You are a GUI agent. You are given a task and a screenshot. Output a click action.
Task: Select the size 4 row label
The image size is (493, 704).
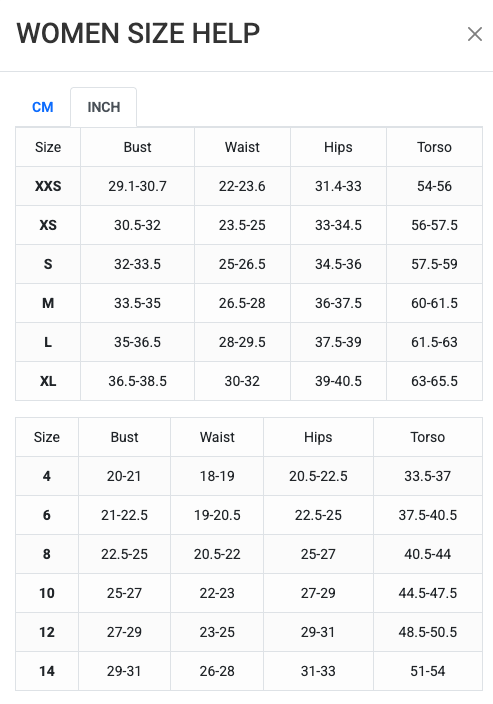click(47, 476)
